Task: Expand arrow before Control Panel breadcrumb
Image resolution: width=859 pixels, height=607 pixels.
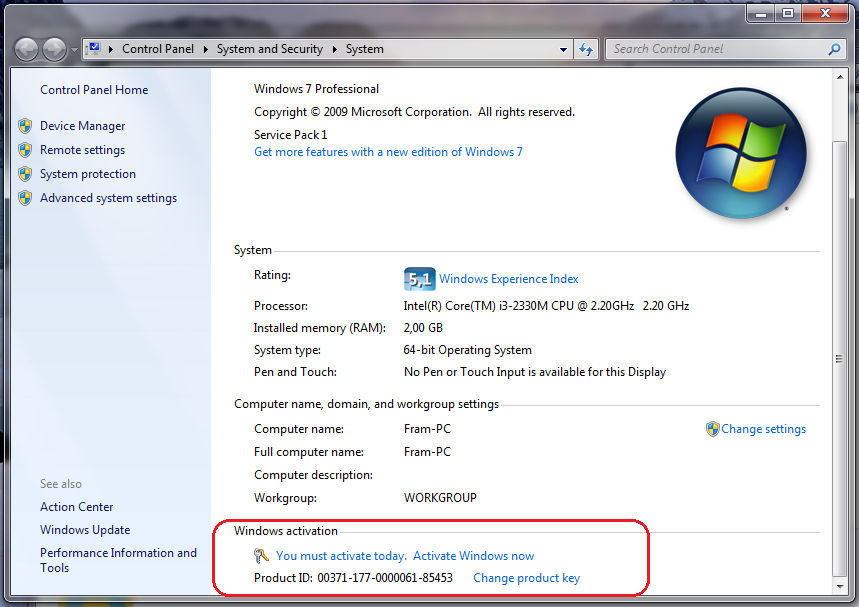Action: [111, 49]
